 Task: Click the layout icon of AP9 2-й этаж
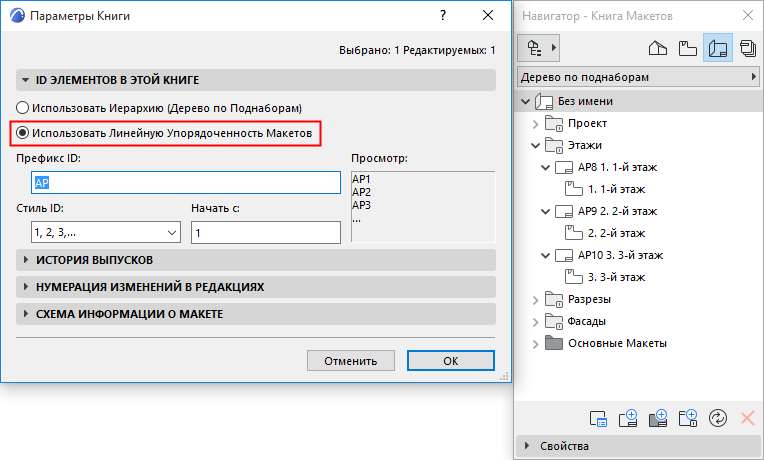(564, 211)
